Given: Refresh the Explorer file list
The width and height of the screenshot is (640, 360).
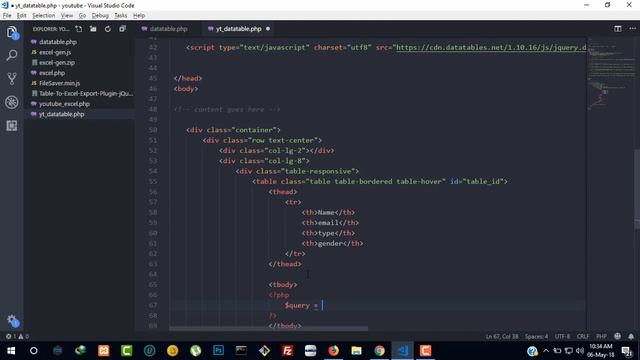Looking at the screenshot, I should point(108,29).
